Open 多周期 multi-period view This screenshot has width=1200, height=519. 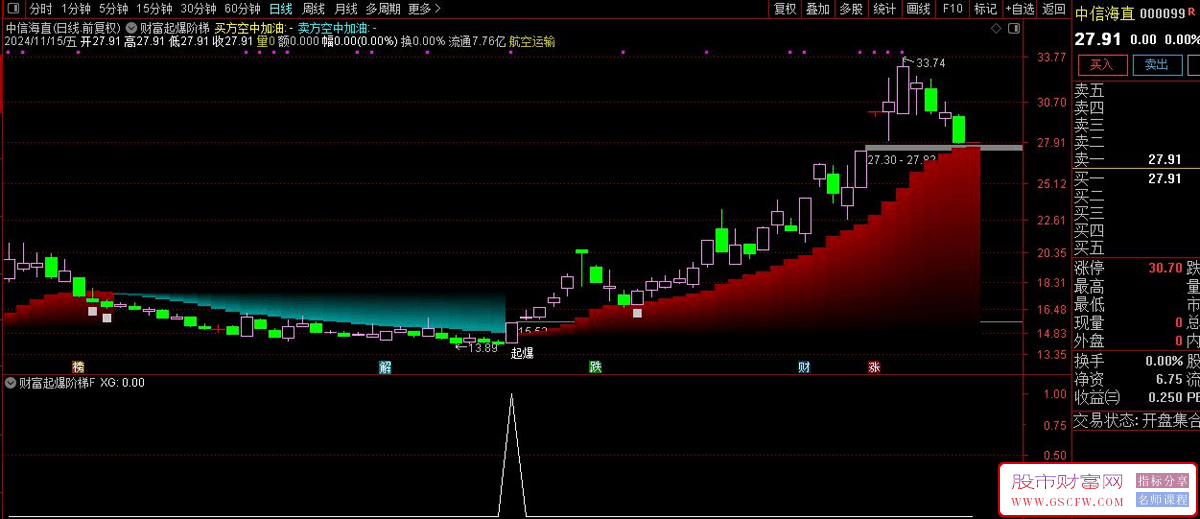[383, 9]
